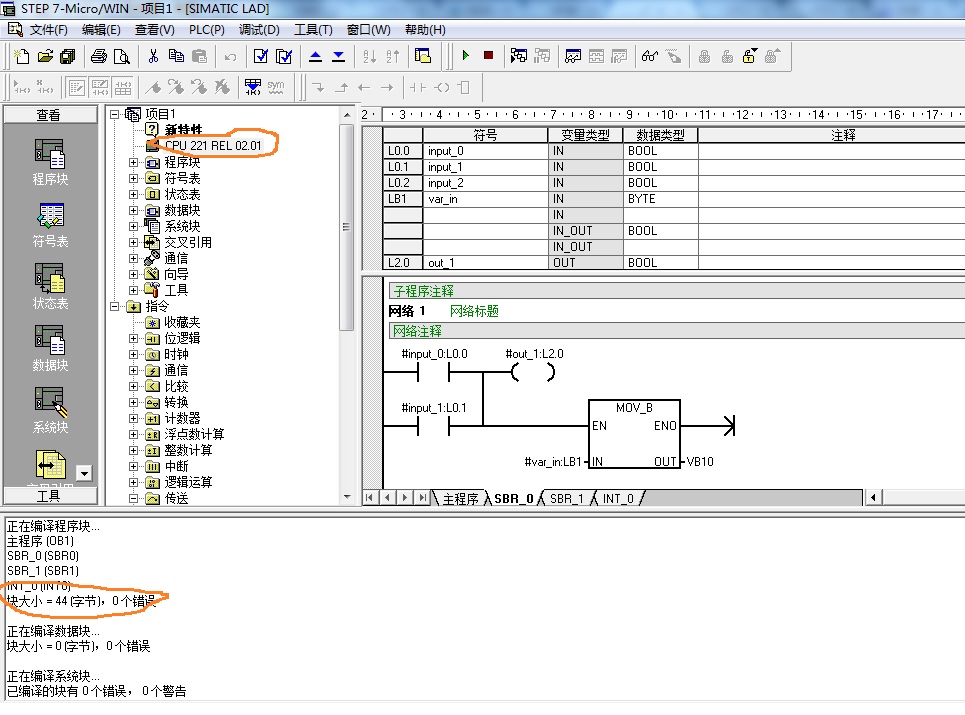
Task: Expand the 程序块 tree node
Action: pos(133,162)
